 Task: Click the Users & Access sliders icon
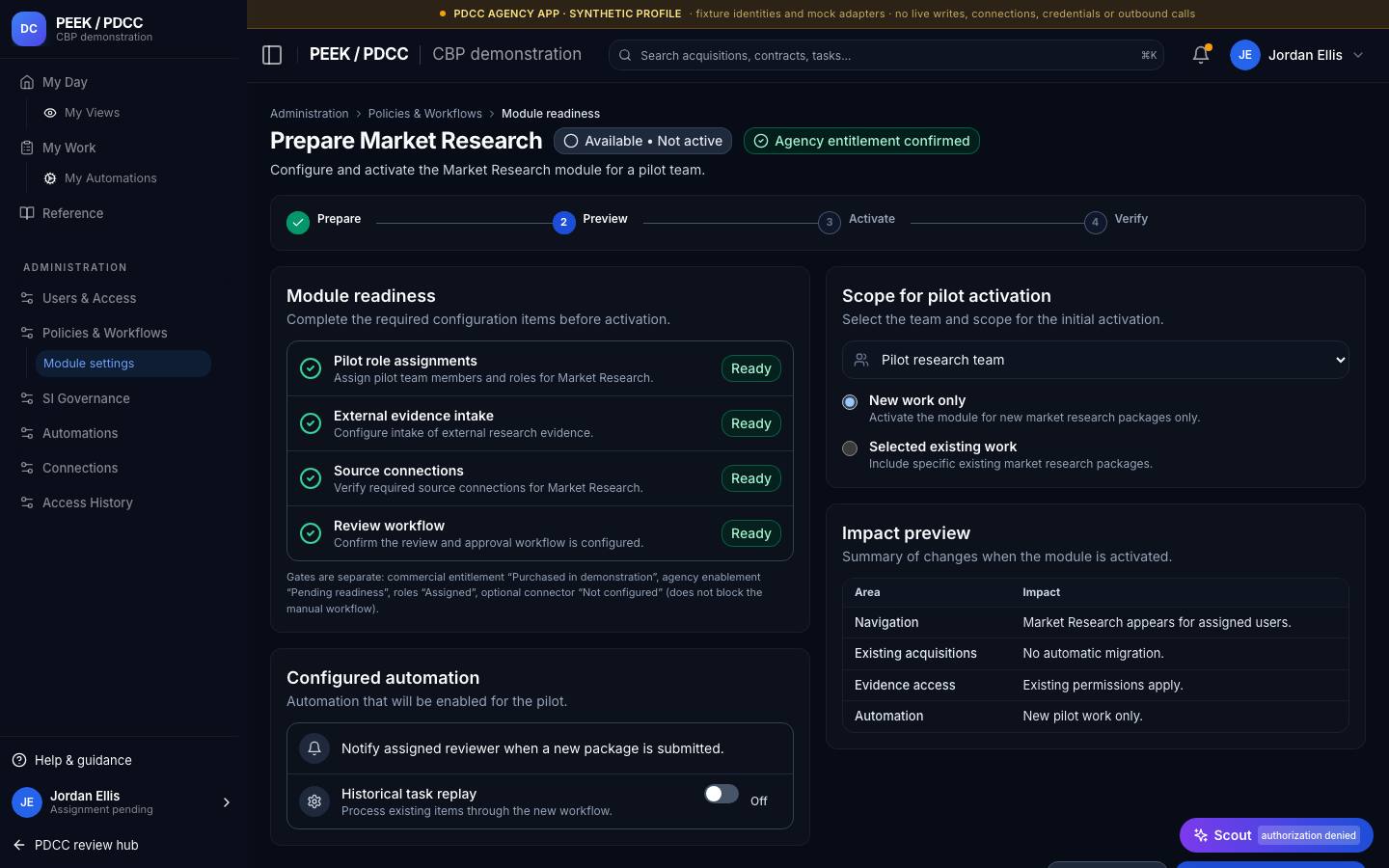[27, 298]
